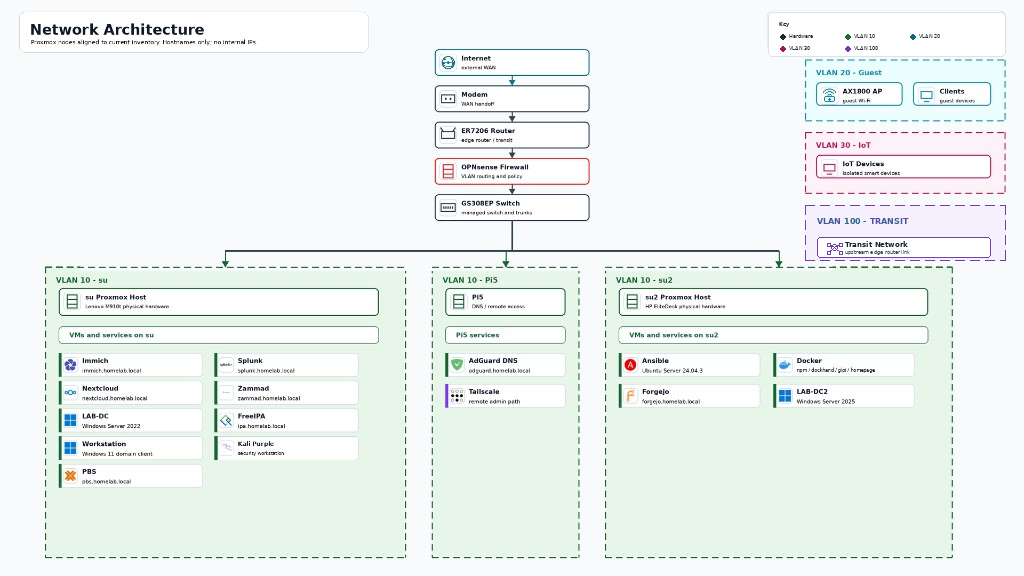The image size is (1024, 576).
Task: Click the su Proxmox Host server icon
Action: (x=72, y=301)
